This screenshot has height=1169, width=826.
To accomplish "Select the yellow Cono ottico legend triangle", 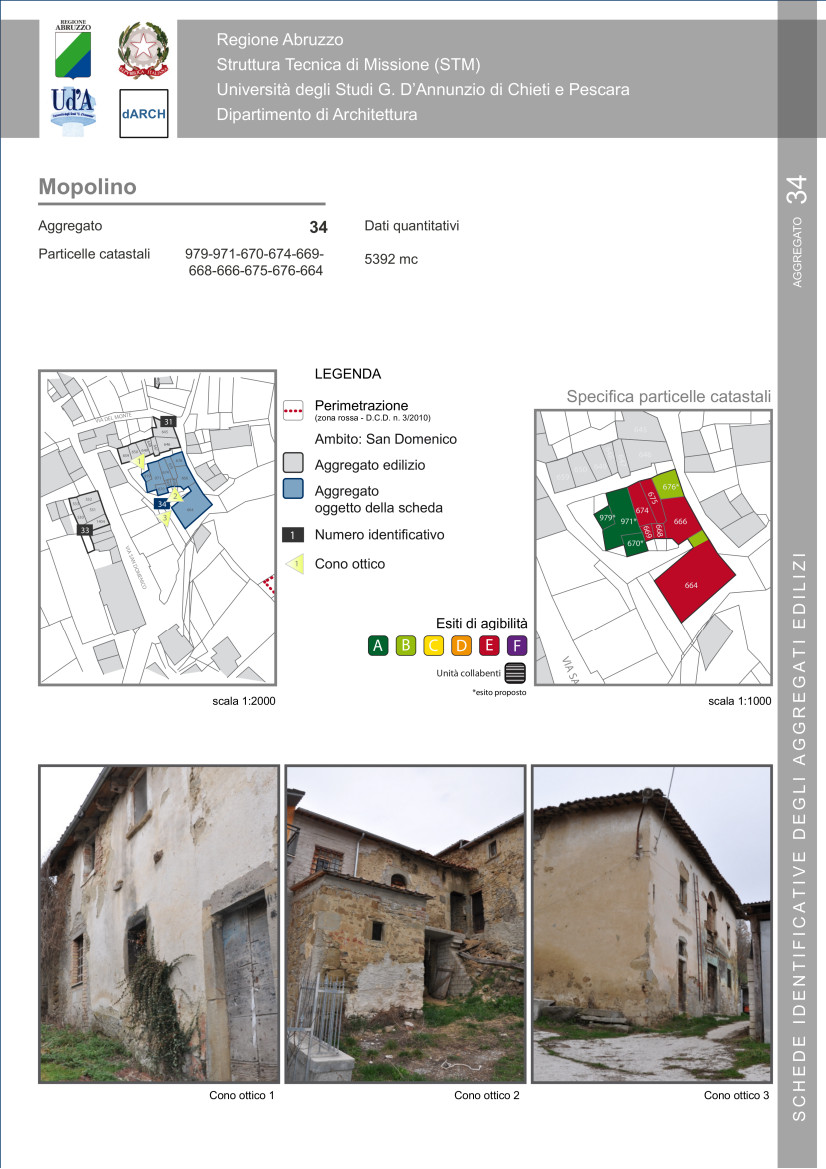I will [295, 564].
